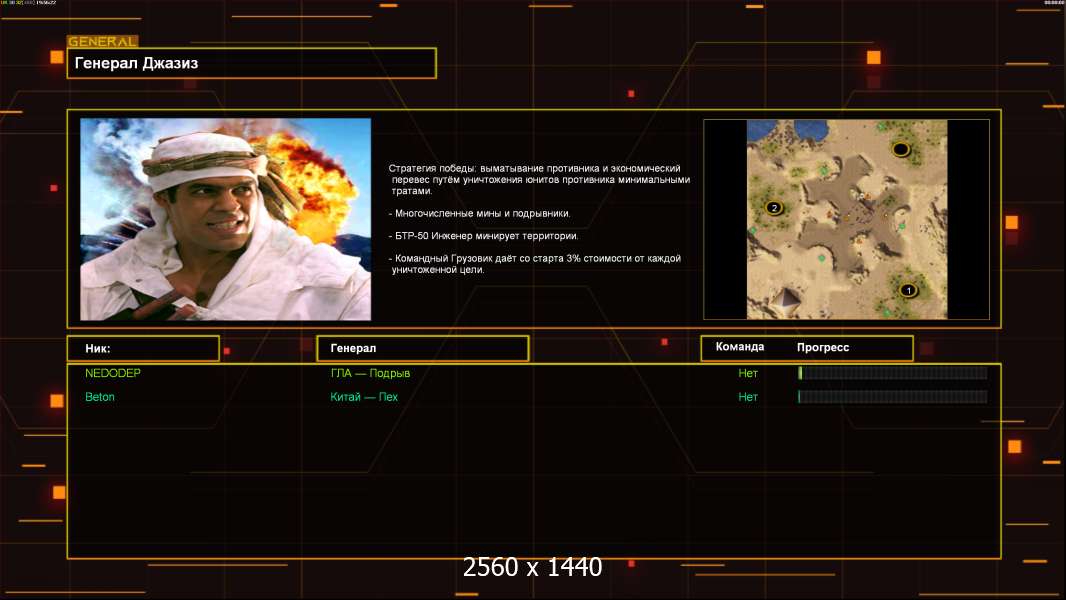Screen dimensions: 1066x600
Task: Select the 'Генерал' column header
Action: tap(422, 348)
